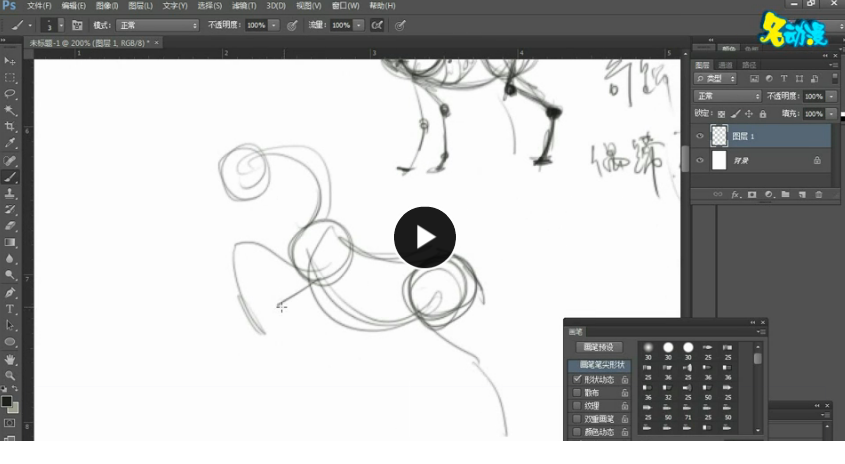
Task: Click the 画笔预设 button
Action: 598,347
